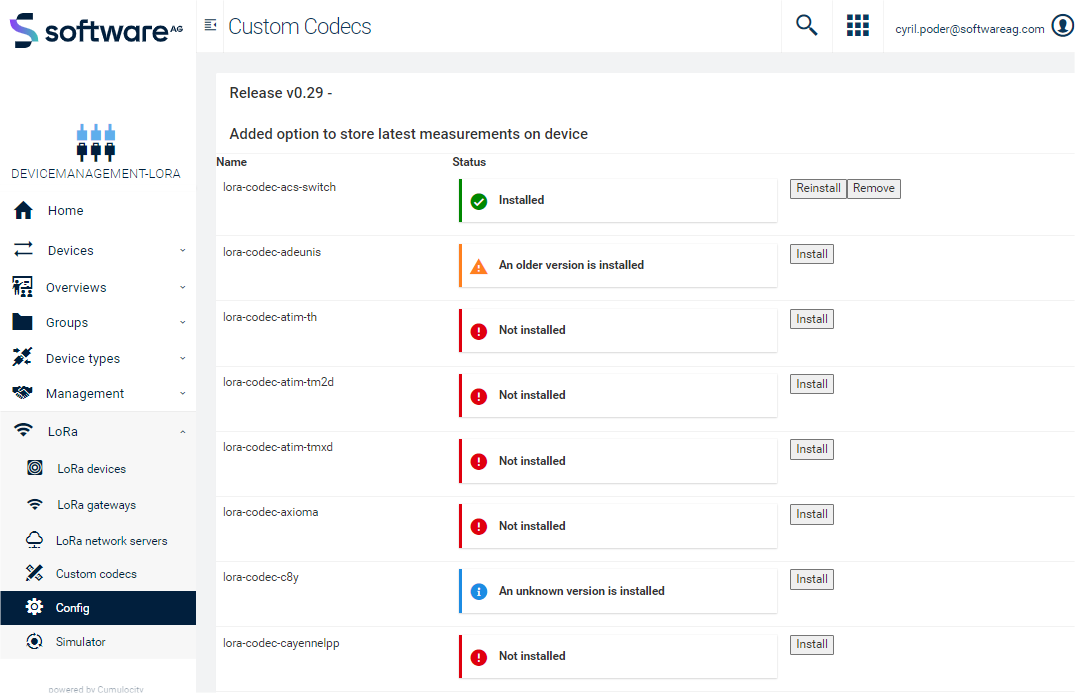Click red alert icon for lora-codec-atim-th
Viewport: 1075px width, 693px height.
(479, 331)
